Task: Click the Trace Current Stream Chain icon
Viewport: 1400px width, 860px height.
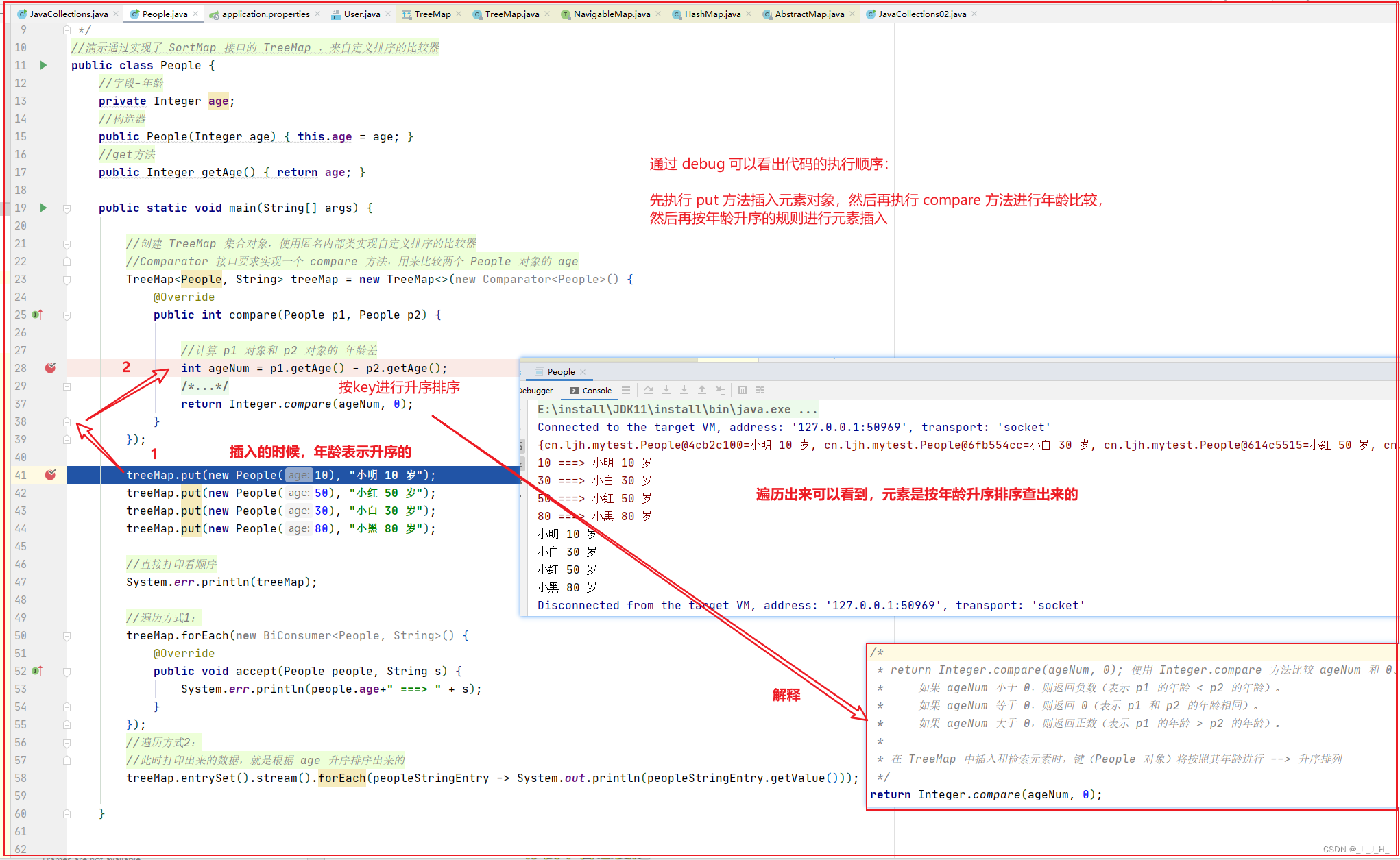Action: point(760,390)
